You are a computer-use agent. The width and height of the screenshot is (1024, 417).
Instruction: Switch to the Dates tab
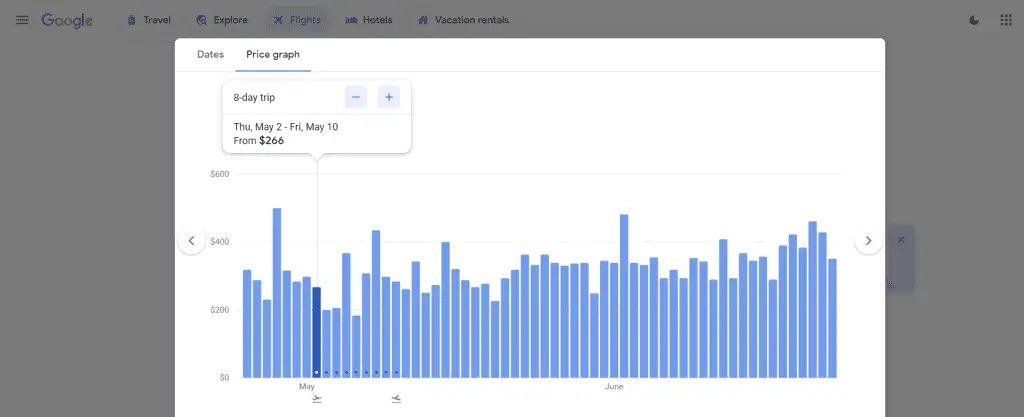[210, 55]
